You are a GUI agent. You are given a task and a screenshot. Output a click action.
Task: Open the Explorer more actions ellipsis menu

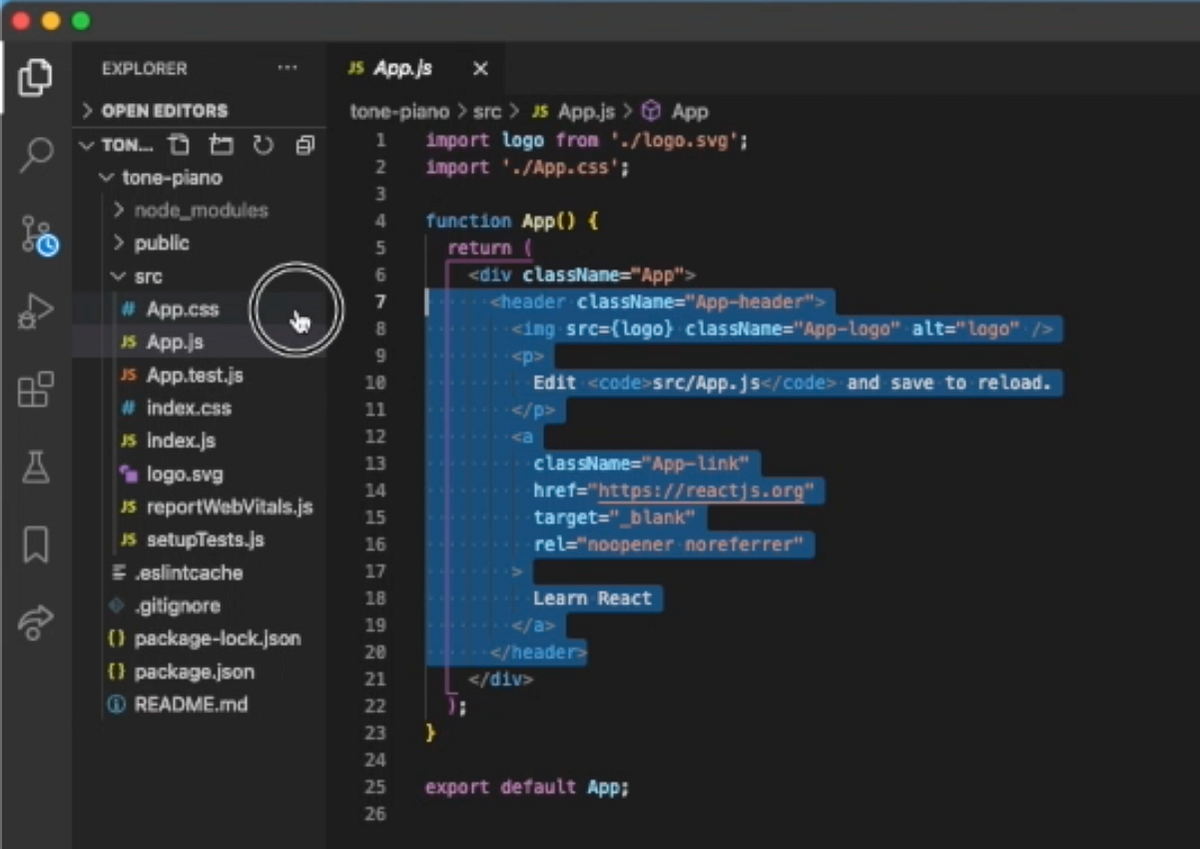click(288, 68)
